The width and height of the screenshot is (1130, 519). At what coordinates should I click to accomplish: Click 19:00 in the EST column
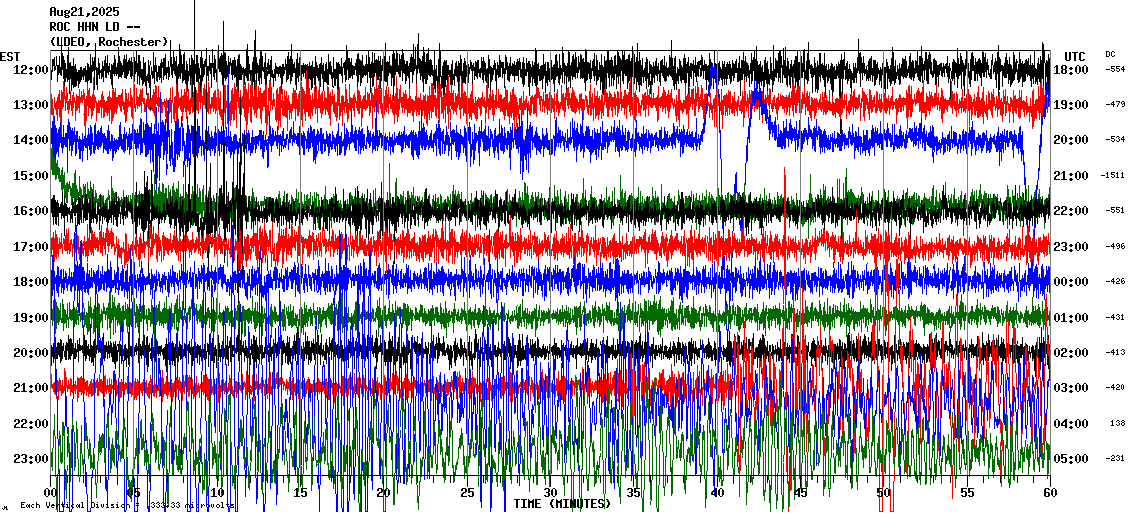click(x=30, y=318)
